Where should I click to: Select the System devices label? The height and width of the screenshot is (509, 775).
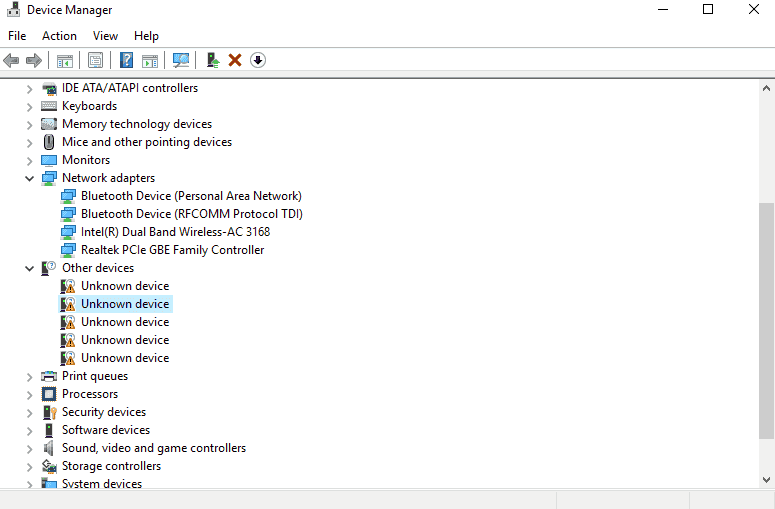[x=102, y=484]
